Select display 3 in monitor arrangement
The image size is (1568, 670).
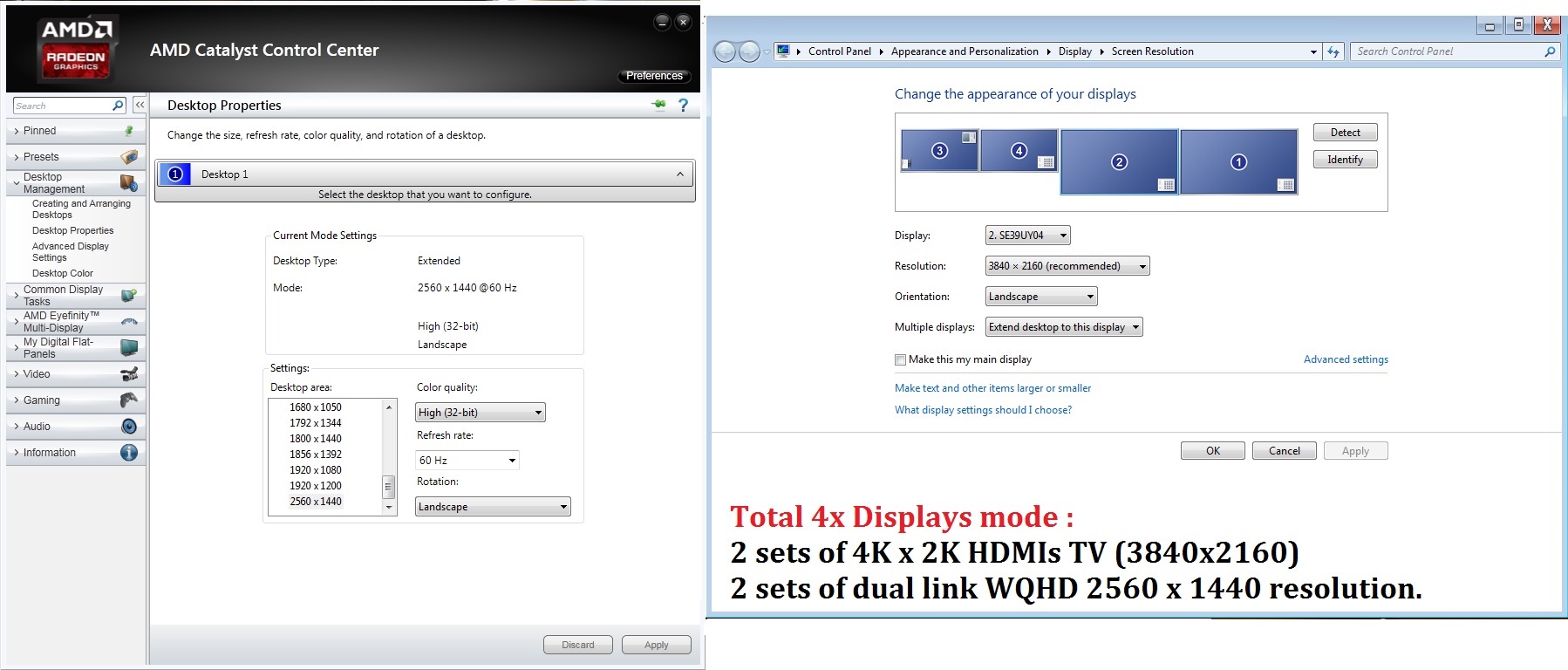939,150
